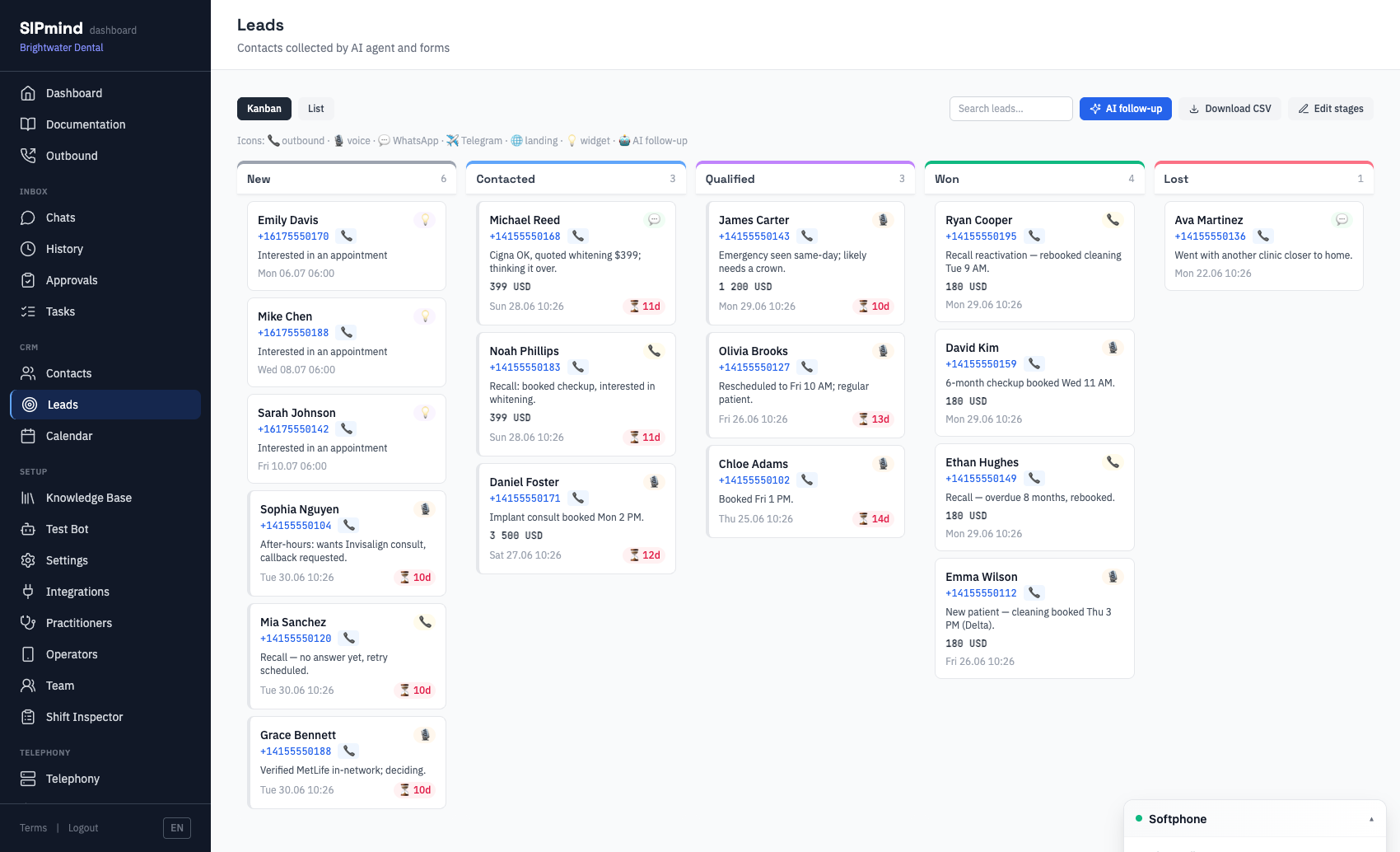Focus the Search leads field
The width and height of the screenshot is (1400, 852).
(x=1010, y=109)
